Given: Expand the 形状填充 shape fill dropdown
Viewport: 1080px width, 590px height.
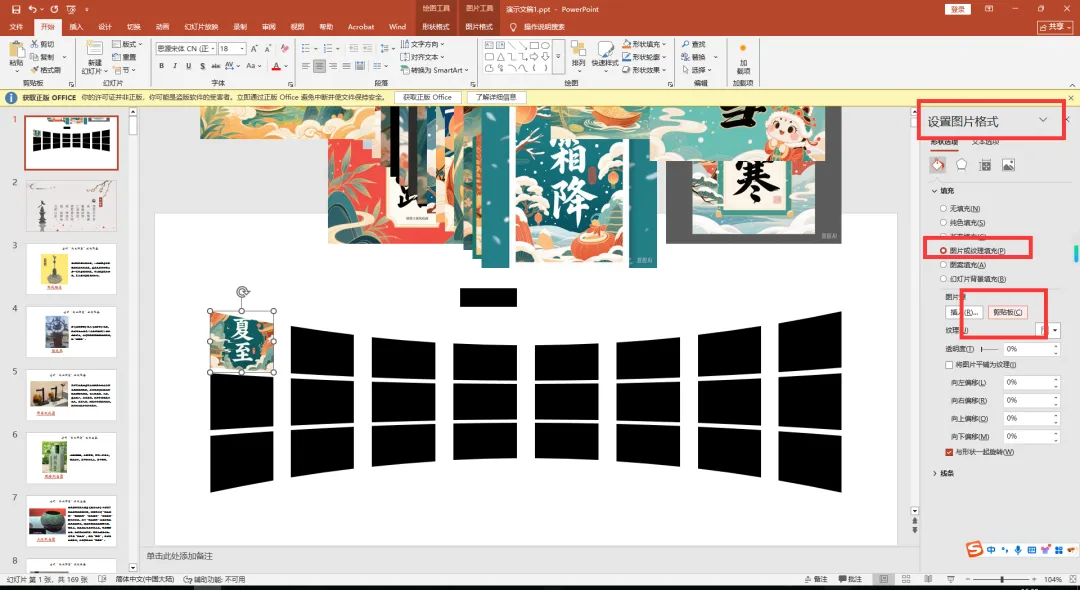Looking at the screenshot, I should coord(664,44).
